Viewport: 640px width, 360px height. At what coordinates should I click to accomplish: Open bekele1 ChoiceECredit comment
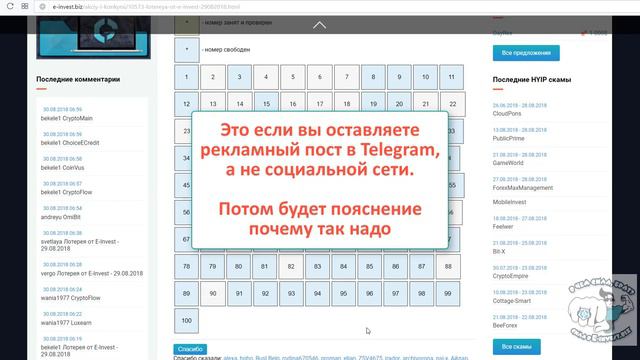(70, 143)
